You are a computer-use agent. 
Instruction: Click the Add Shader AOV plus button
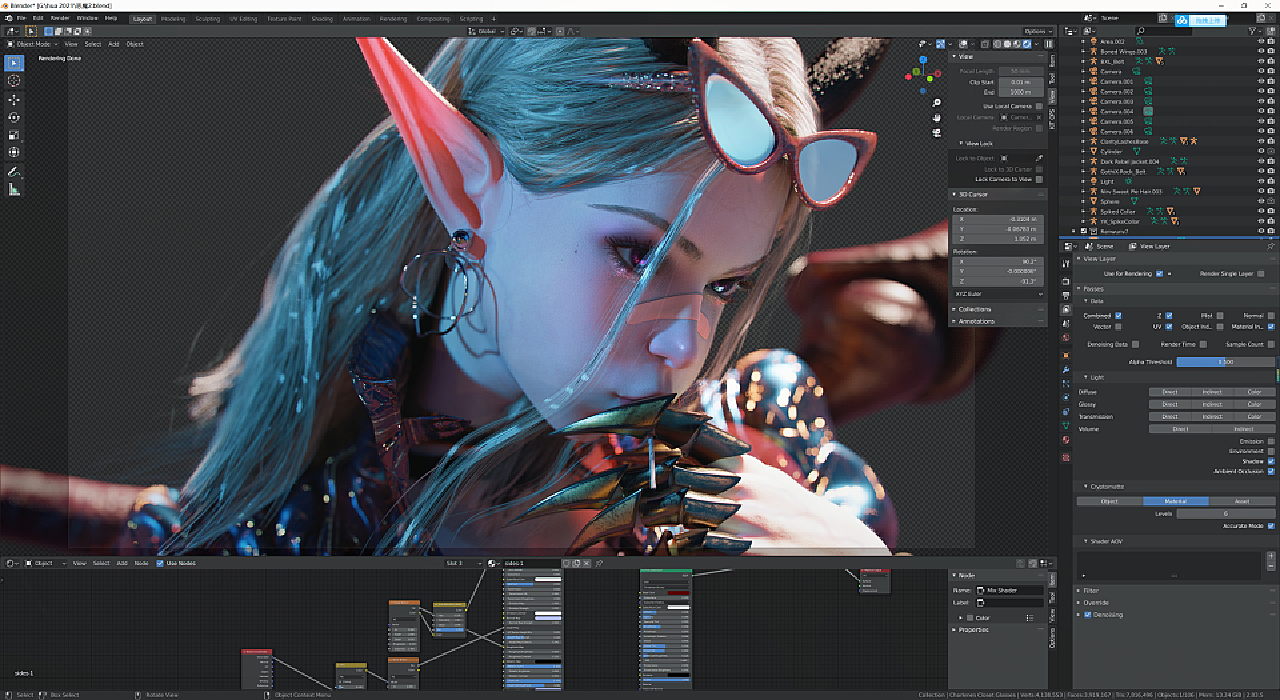[x=1270, y=556]
